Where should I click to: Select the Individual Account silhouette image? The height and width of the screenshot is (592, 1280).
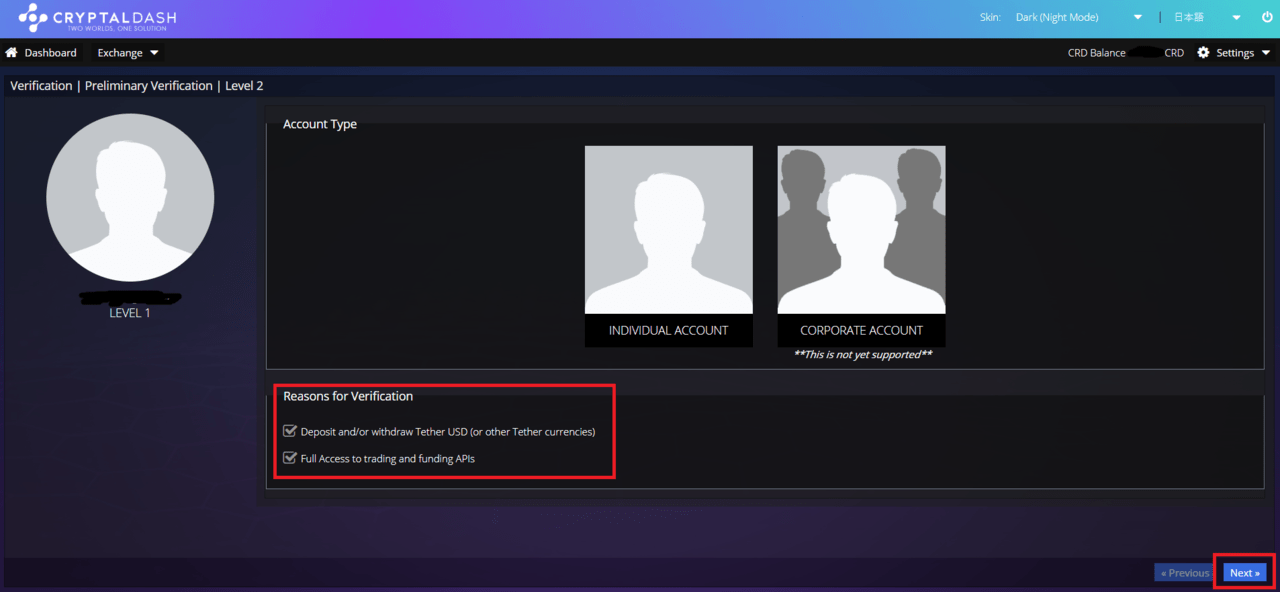pos(668,230)
